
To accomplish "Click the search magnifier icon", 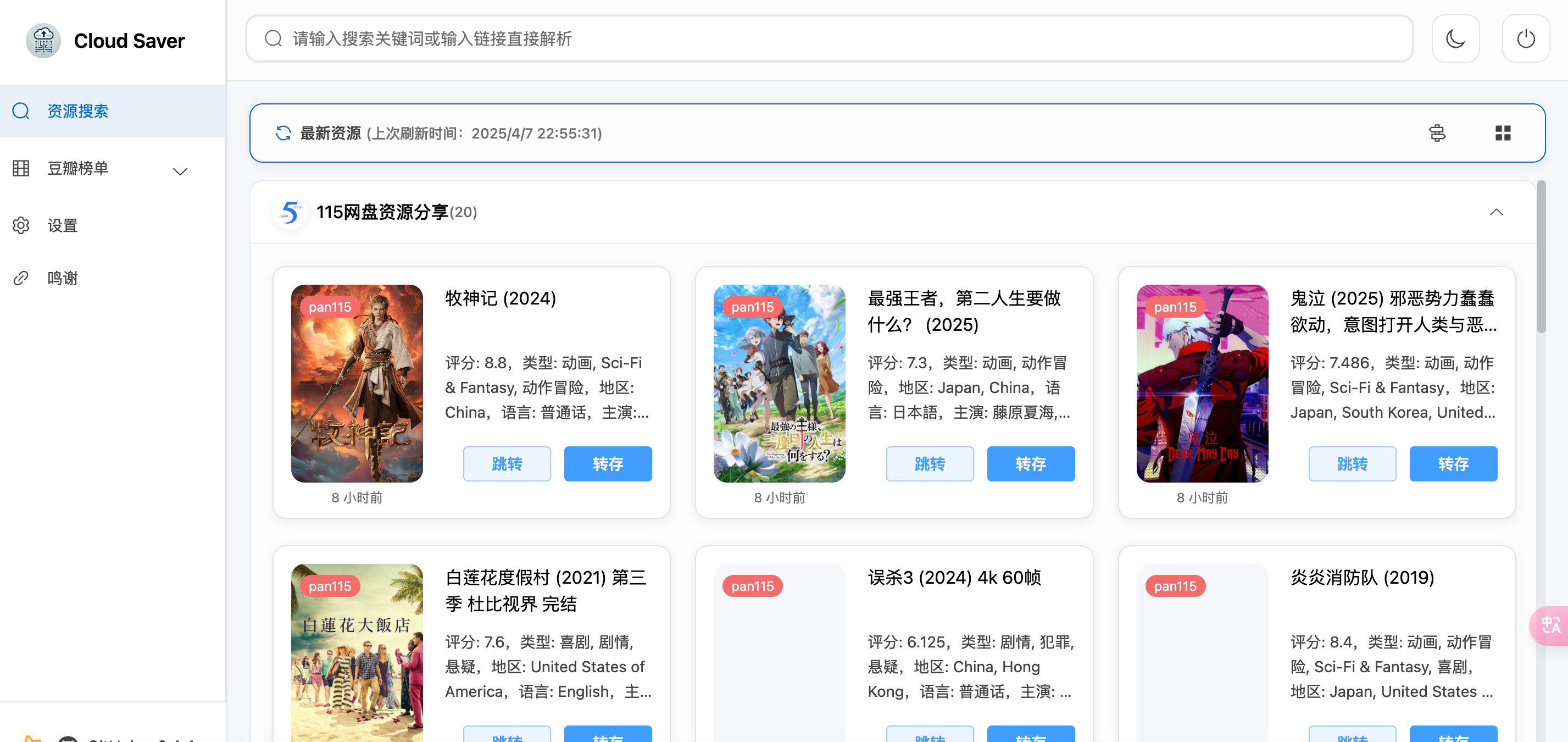I will [x=273, y=39].
